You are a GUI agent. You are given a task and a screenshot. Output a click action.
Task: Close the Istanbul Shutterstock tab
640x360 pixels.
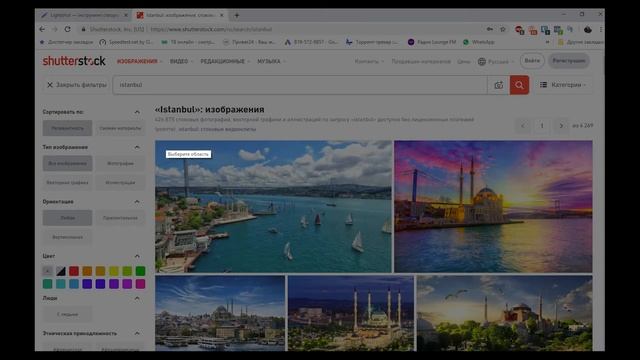(222, 15)
